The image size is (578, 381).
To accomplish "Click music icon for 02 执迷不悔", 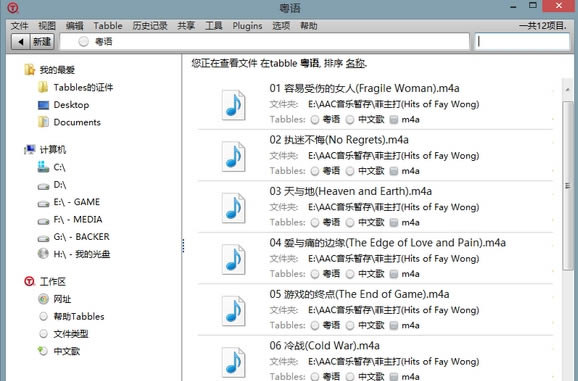I will [x=233, y=157].
